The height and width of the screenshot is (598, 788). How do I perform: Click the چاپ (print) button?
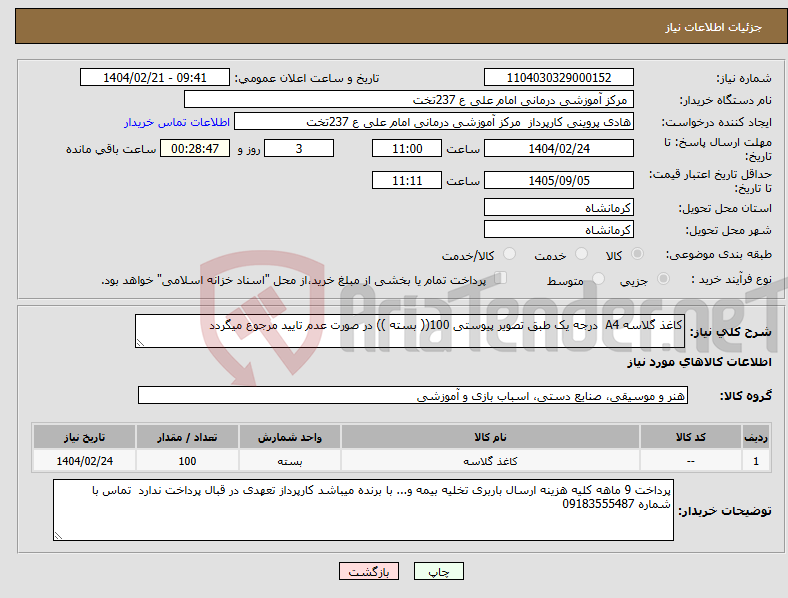pos(438,571)
